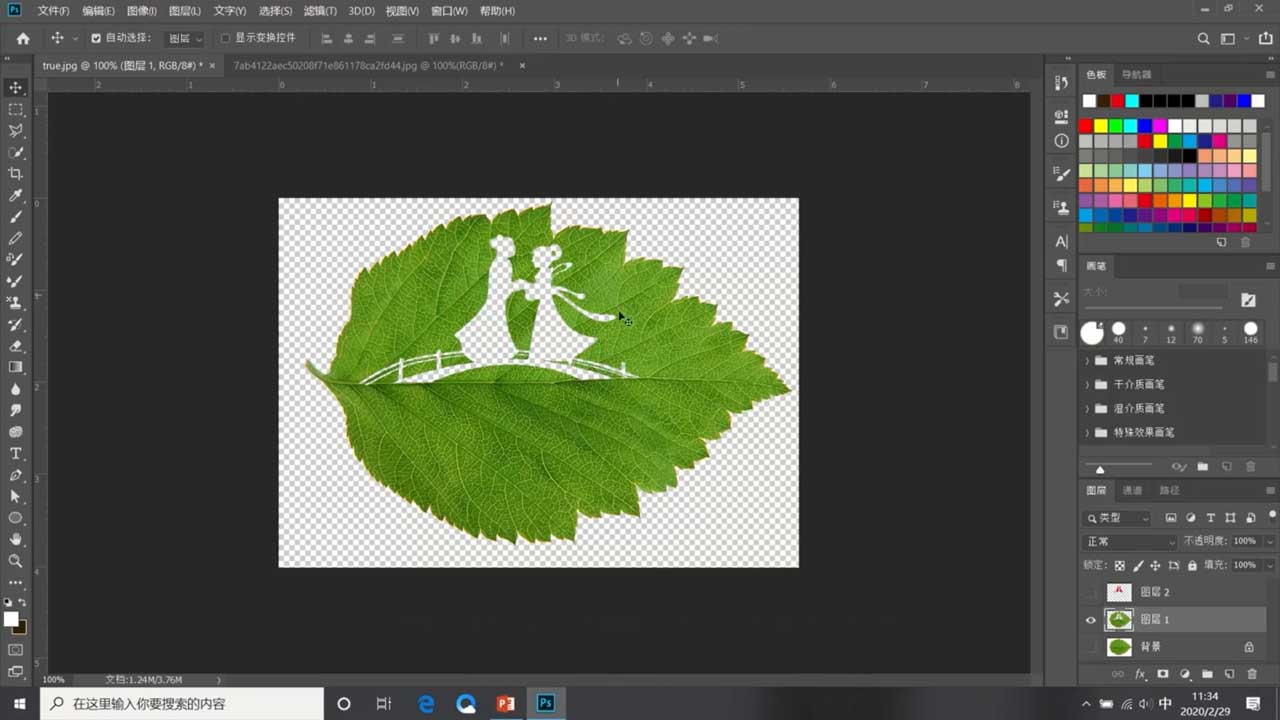This screenshot has width=1280, height=720.
Task: Click the create new layer icon
Action: pyautogui.click(x=1229, y=675)
